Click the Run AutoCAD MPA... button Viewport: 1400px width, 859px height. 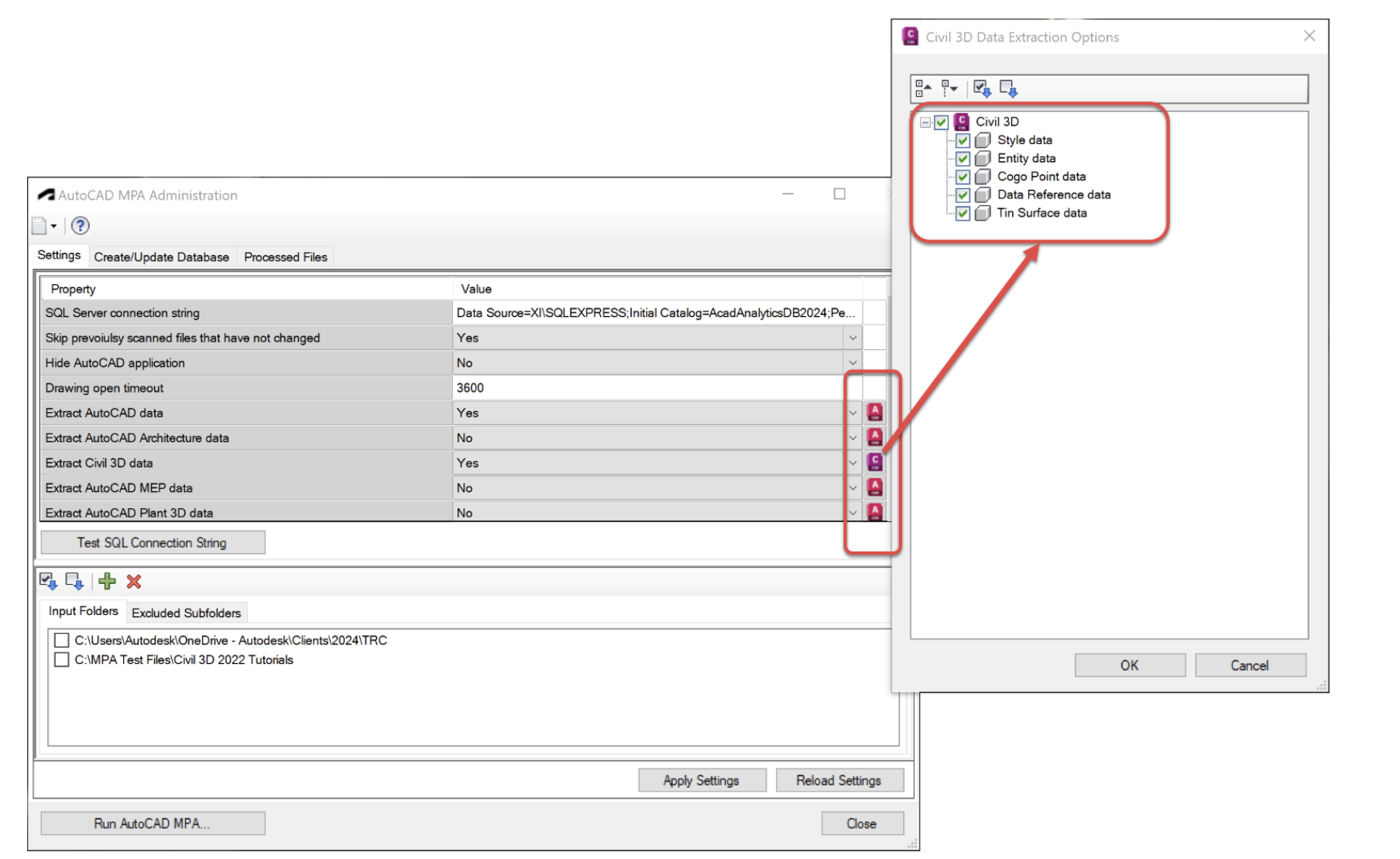[153, 823]
